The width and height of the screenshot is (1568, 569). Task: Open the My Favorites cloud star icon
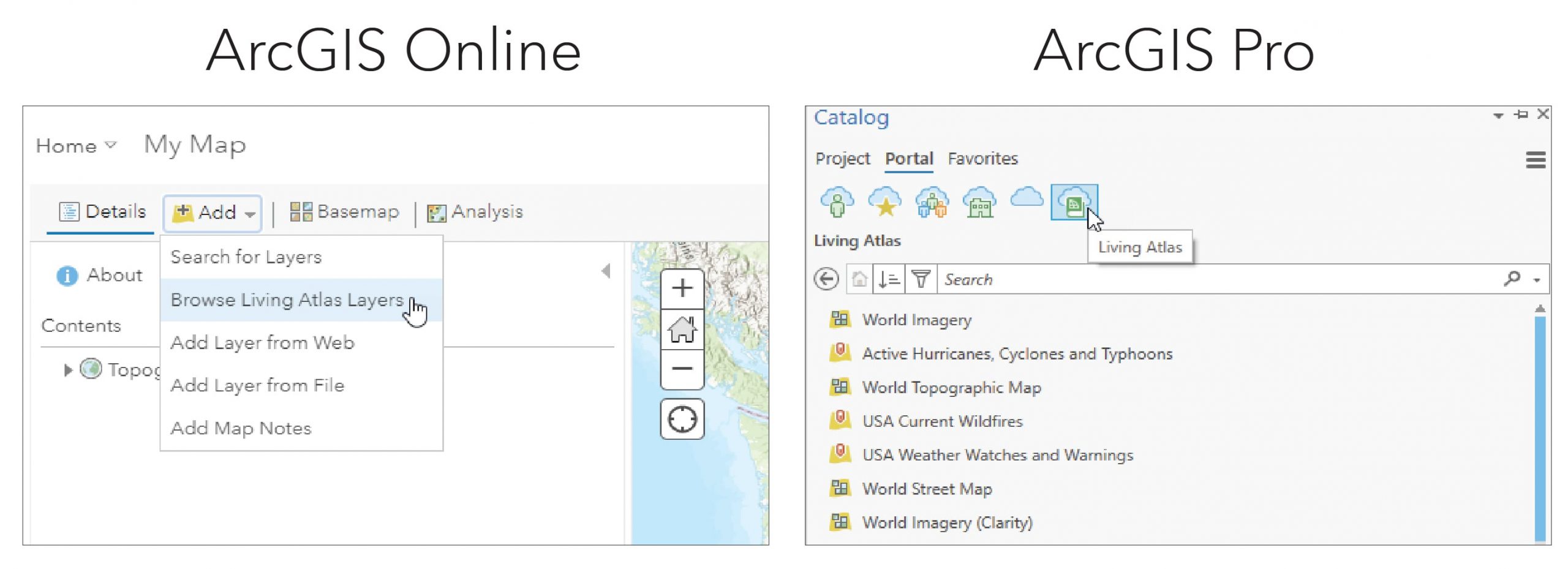pyautogui.click(x=884, y=202)
